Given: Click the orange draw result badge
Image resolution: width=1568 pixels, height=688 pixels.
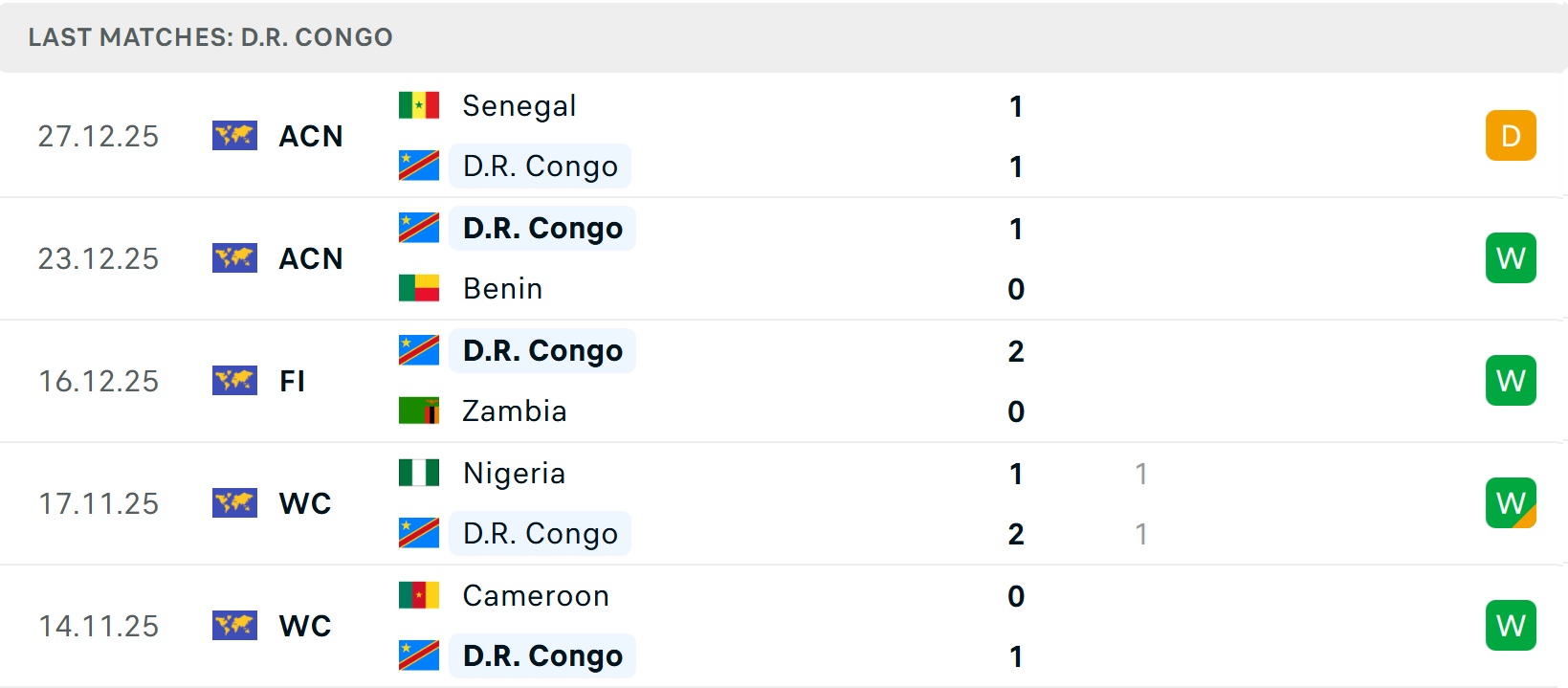Looking at the screenshot, I should (x=1511, y=136).
